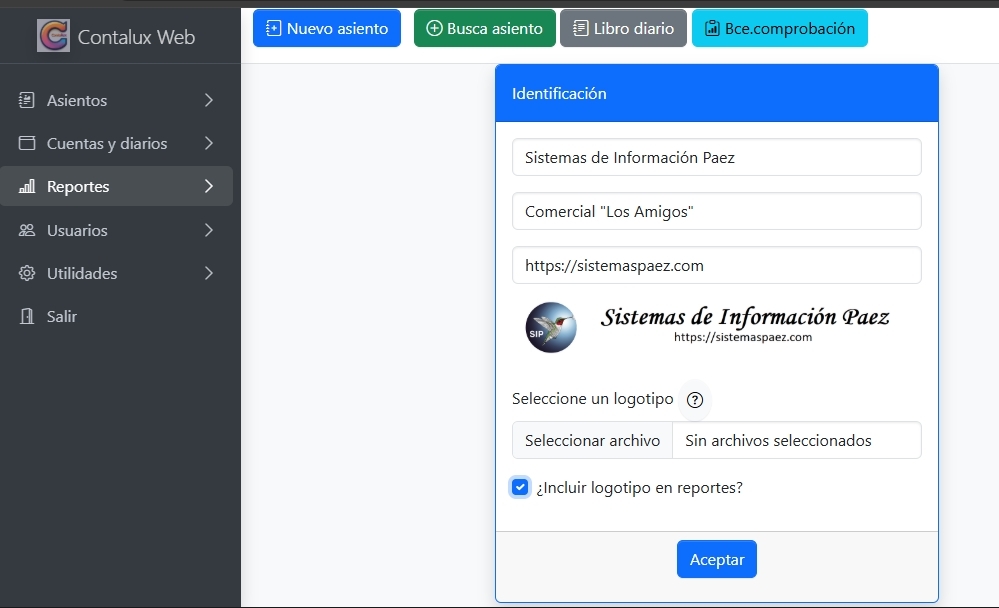Open the logotipo help question mark icon
The width and height of the screenshot is (999, 608).
pos(695,400)
